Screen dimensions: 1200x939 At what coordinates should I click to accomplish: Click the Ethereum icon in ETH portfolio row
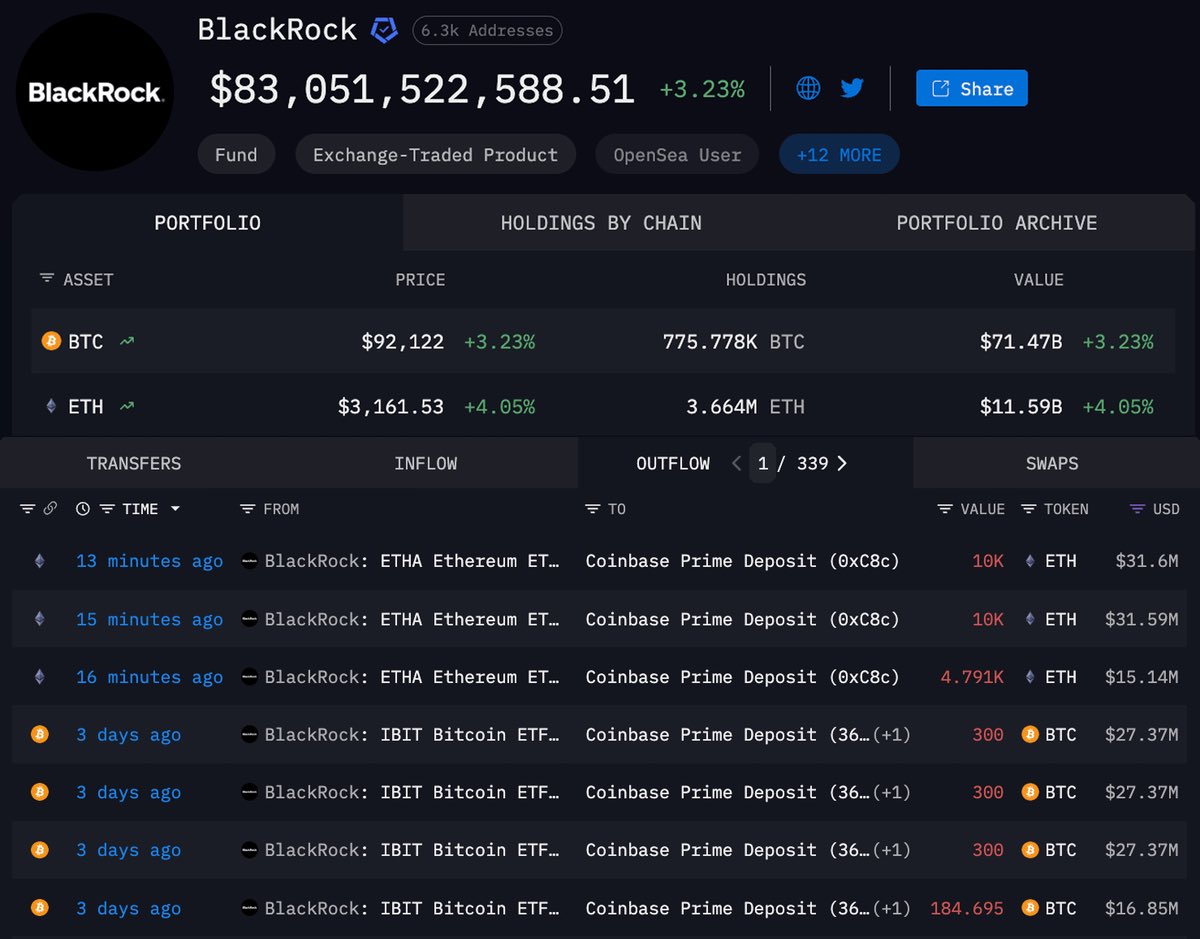51,407
